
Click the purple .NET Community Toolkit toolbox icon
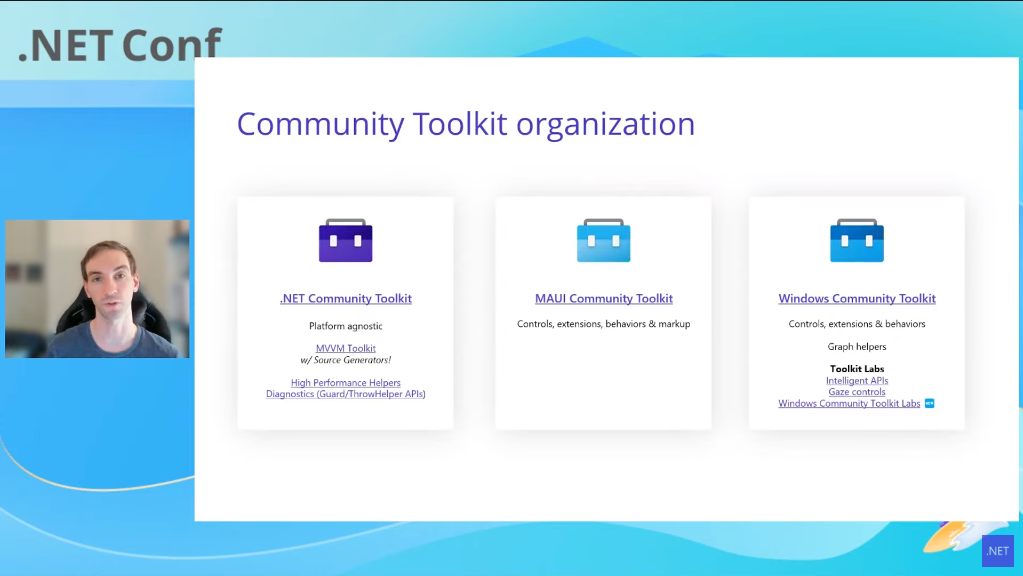click(345, 240)
